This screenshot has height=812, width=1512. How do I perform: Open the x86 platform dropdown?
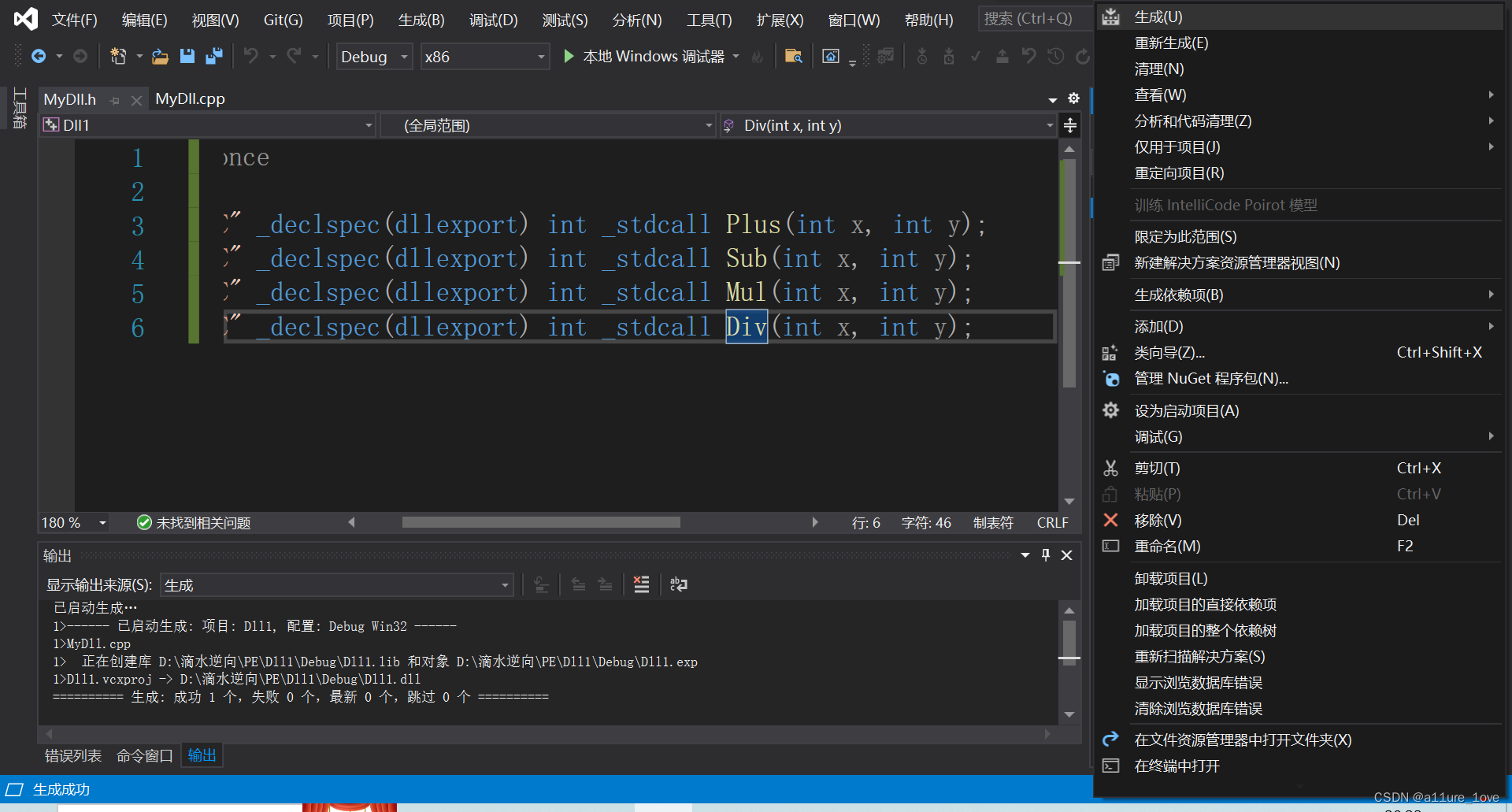tap(484, 57)
